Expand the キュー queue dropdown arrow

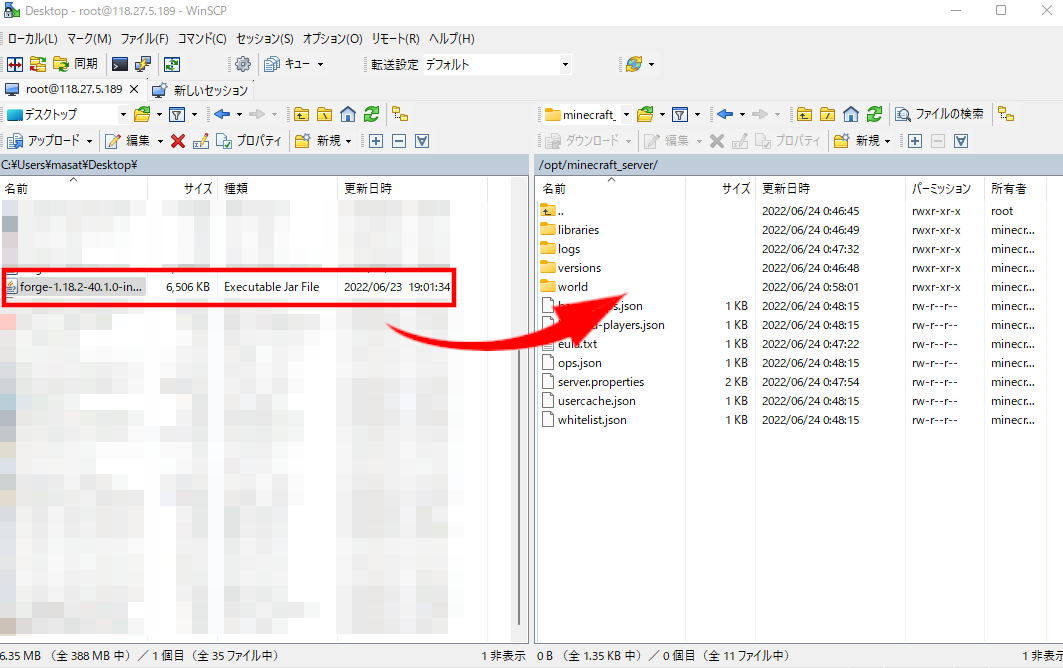[x=321, y=64]
